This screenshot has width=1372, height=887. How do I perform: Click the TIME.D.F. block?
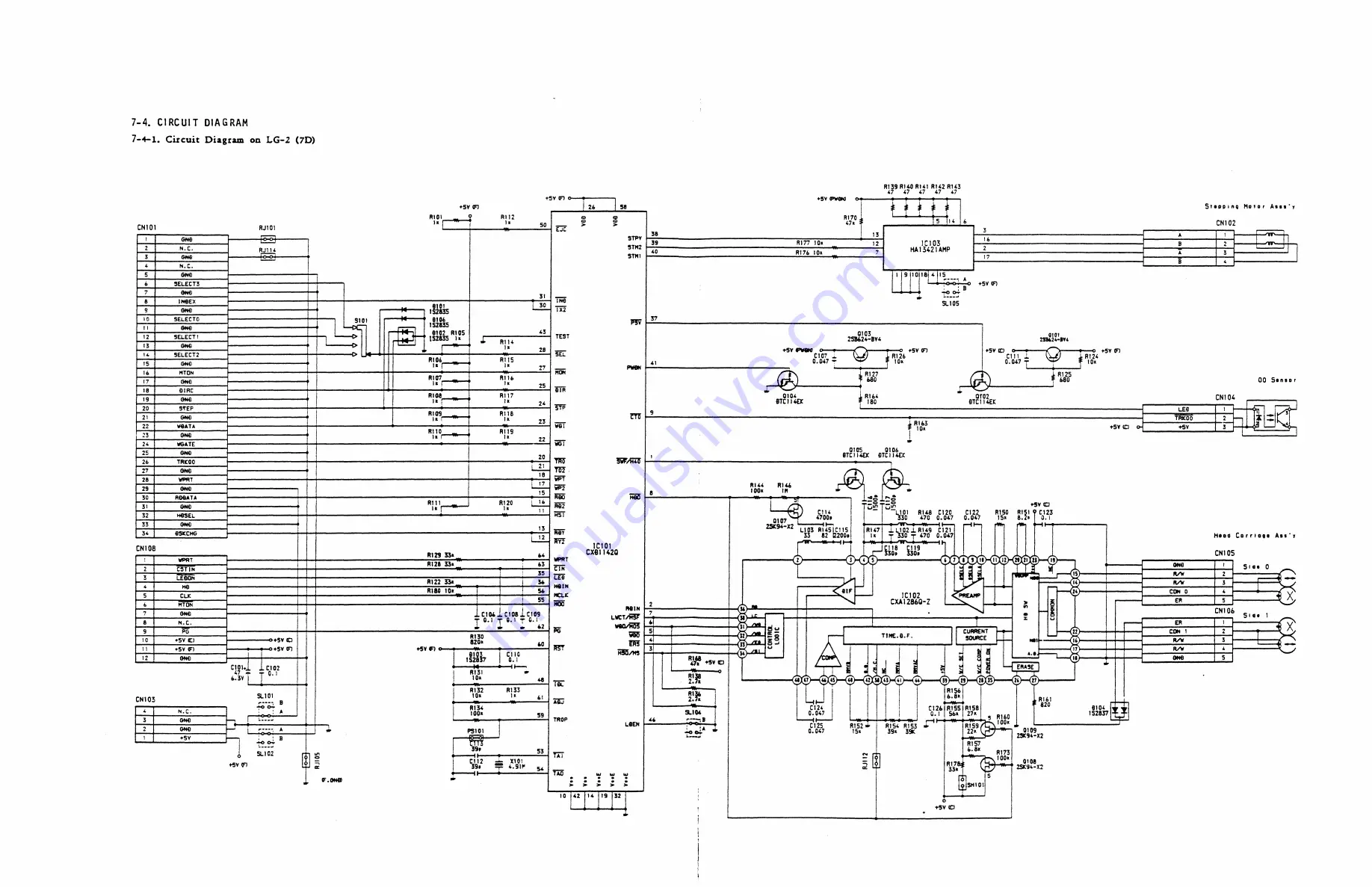[897, 636]
